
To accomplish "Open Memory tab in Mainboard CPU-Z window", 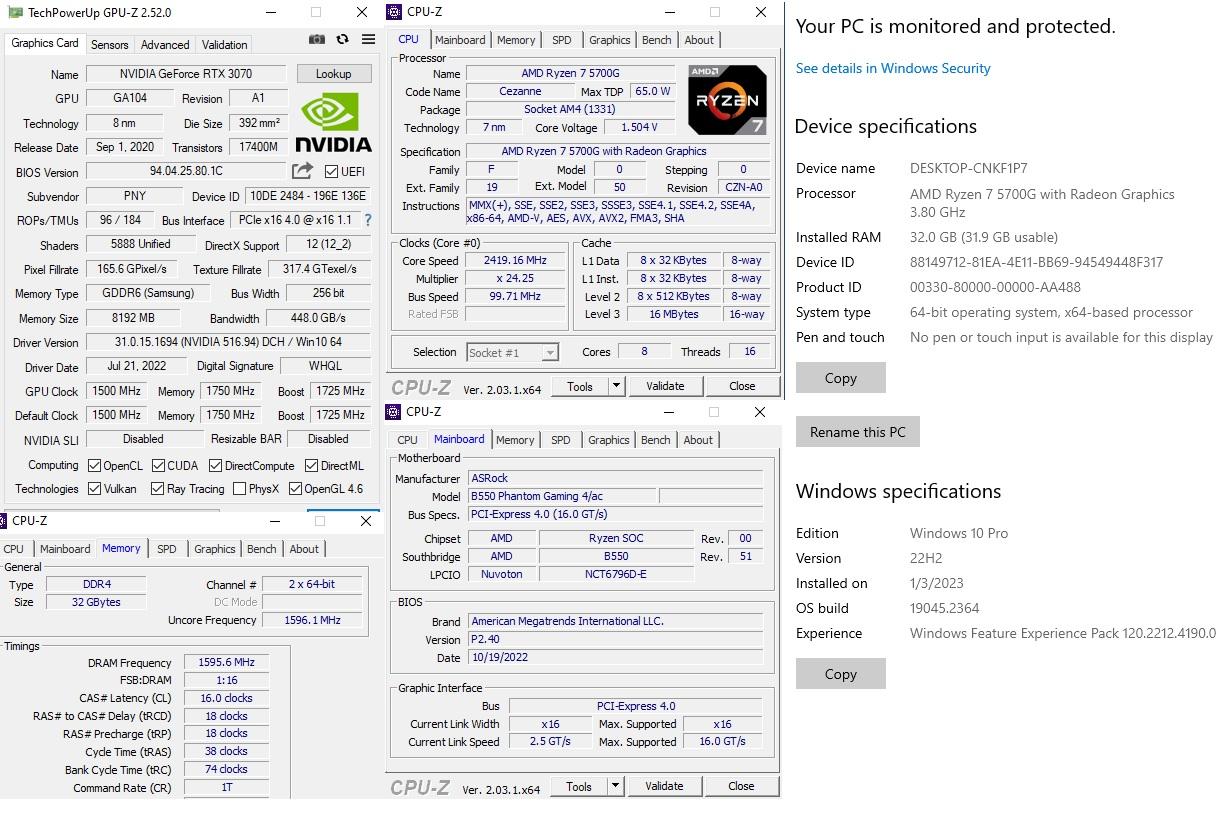I will [x=515, y=440].
